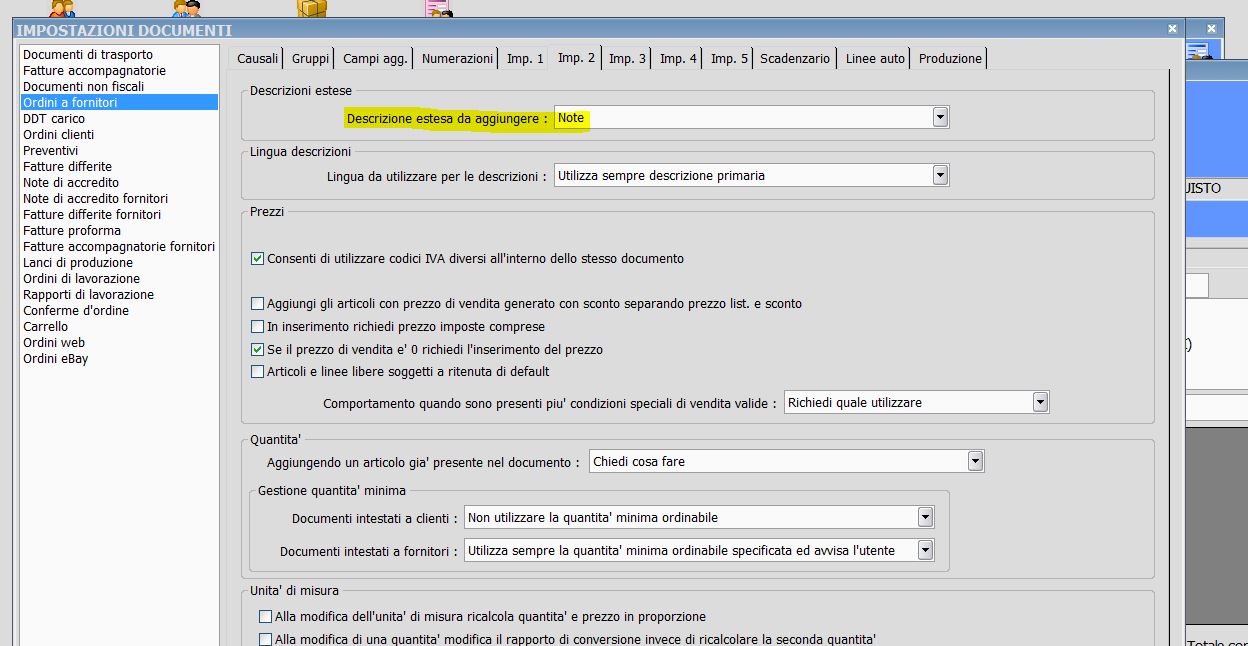This screenshot has height=646, width=1248.
Task: Open the 'Chiedi cosa fare' dropdown
Action: [x=976, y=462]
